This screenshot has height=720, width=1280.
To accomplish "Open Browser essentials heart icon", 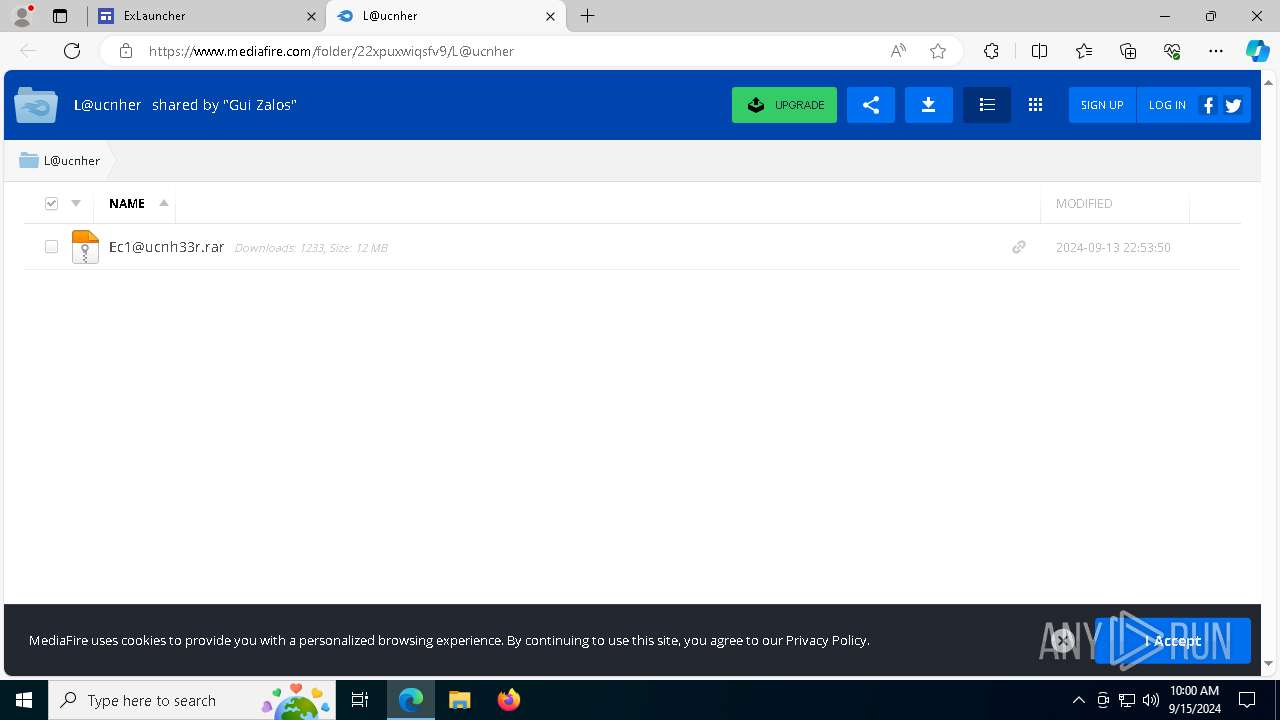I will point(1172,51).
